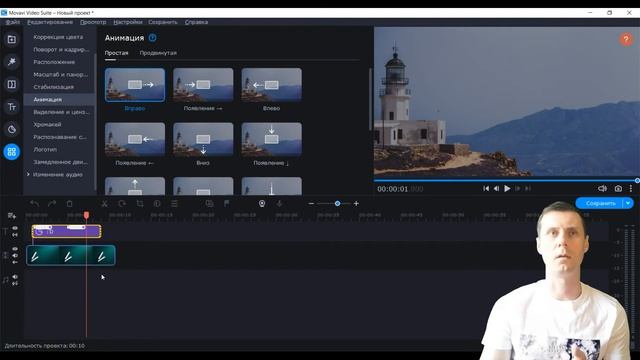The width and height of the screenshot is (640, 360).
Task: Open the transitions section in sidebar
Action: click(x=11, y=84)
